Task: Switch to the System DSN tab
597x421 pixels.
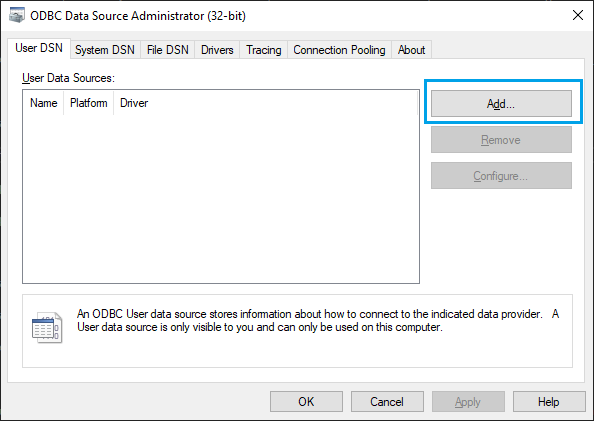Action: (x=105, y=50)
